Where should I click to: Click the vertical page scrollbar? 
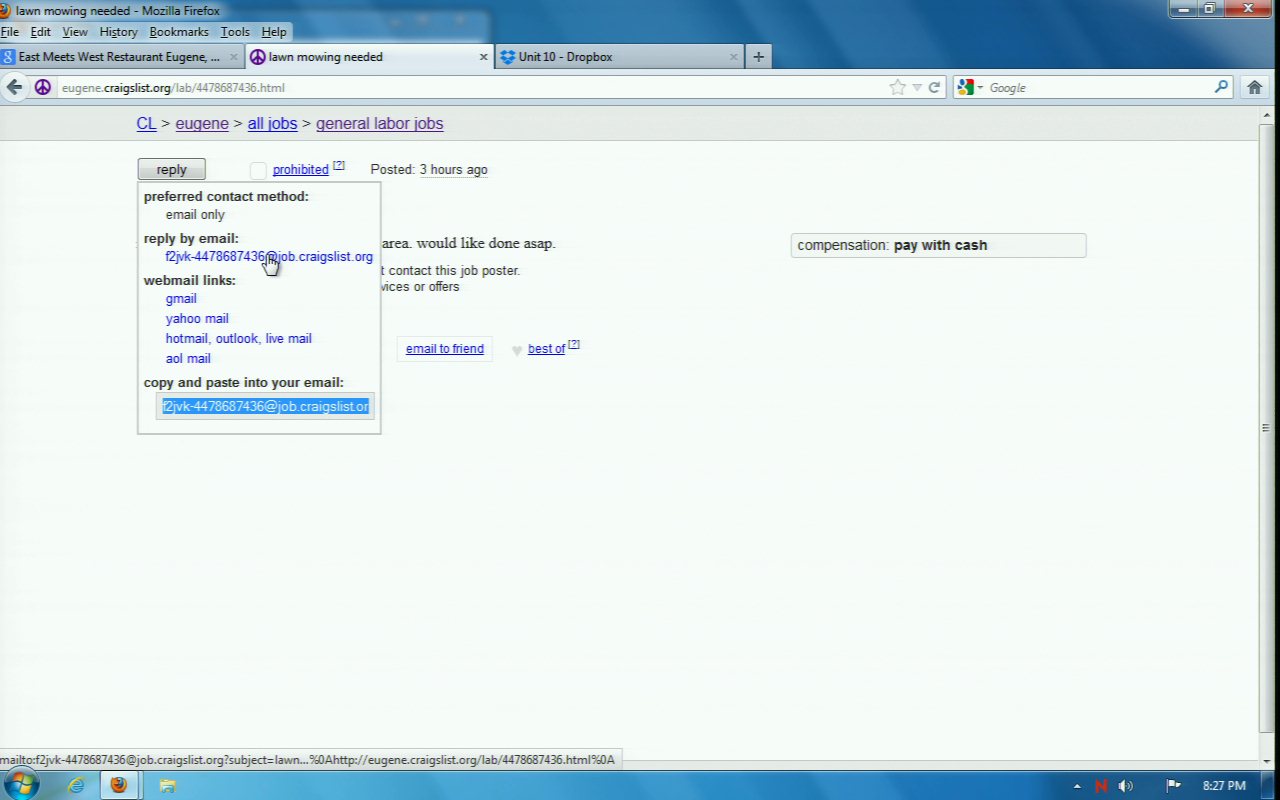1266,428
